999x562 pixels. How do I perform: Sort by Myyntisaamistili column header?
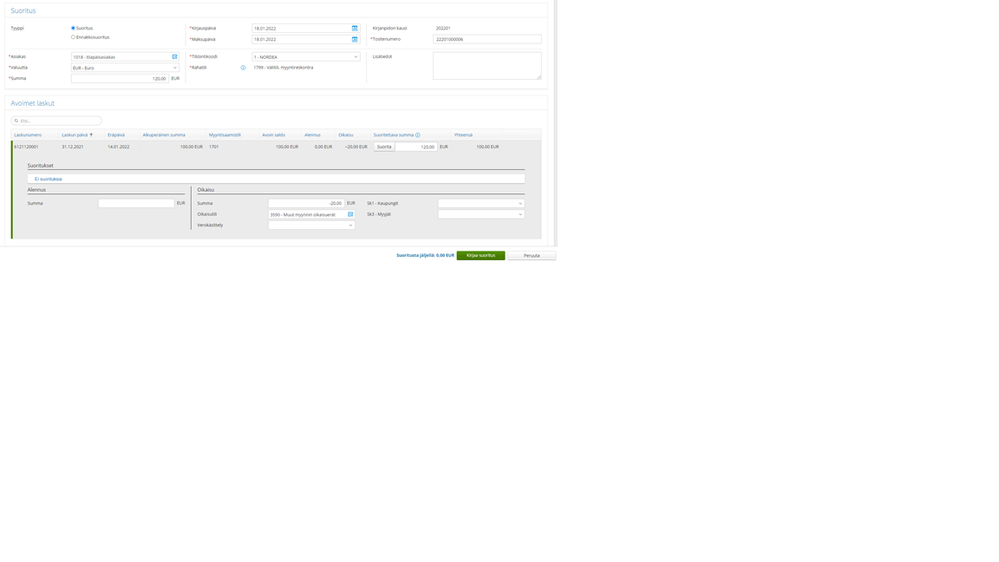pos(225,135)
